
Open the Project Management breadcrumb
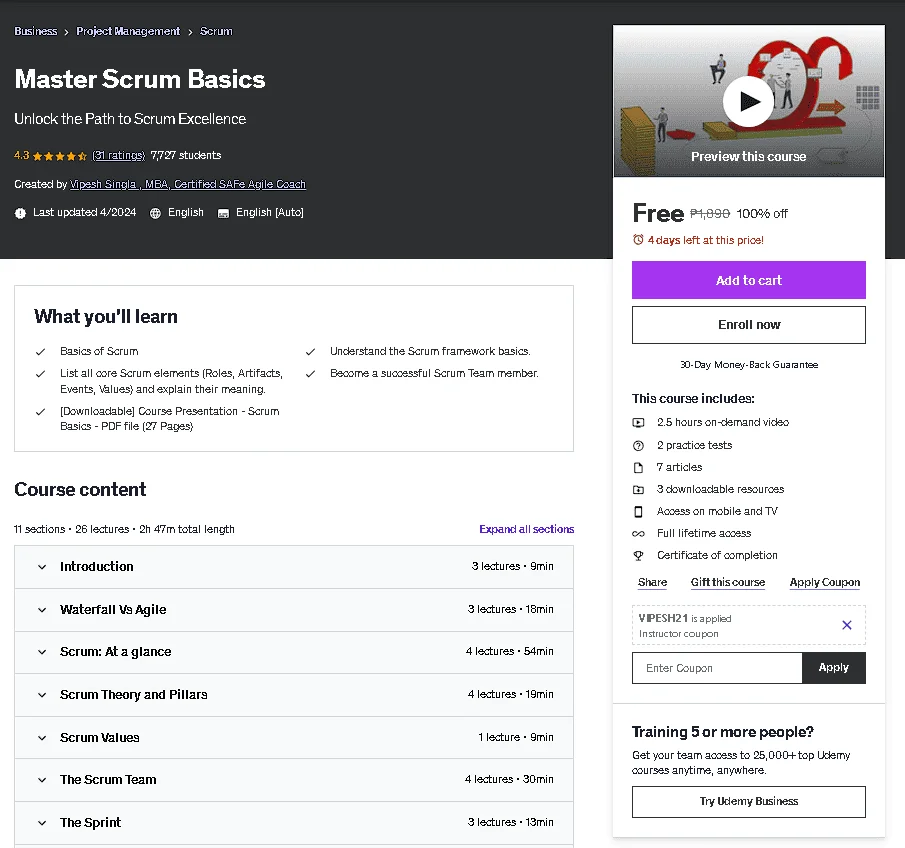point(128,31)
